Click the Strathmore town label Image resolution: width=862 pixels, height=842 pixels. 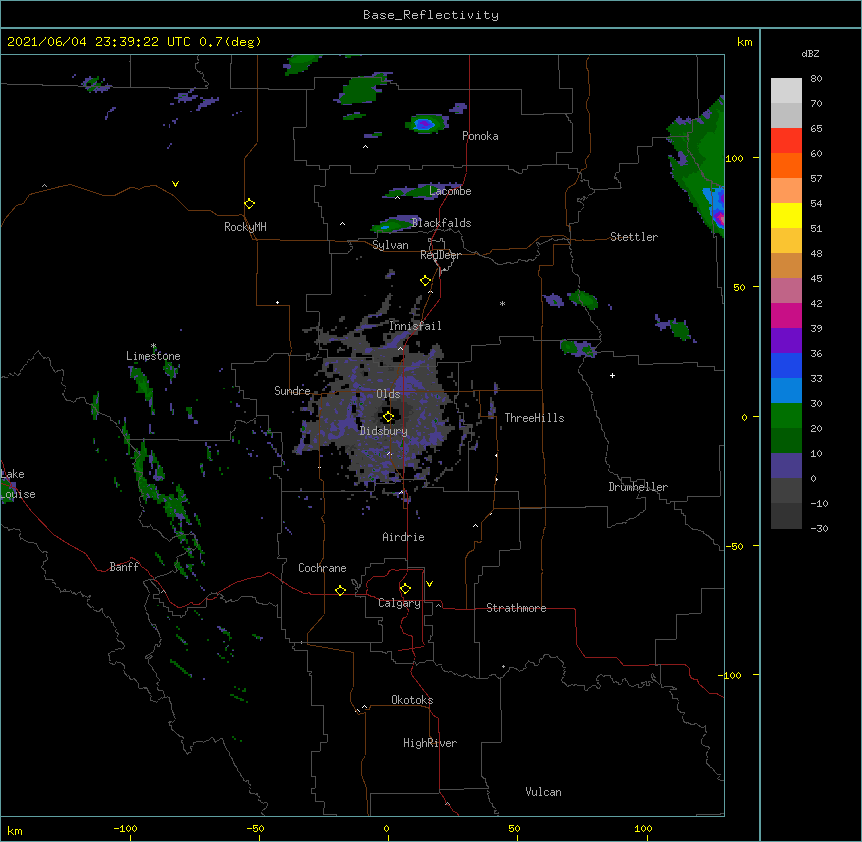tap(516, 608)
